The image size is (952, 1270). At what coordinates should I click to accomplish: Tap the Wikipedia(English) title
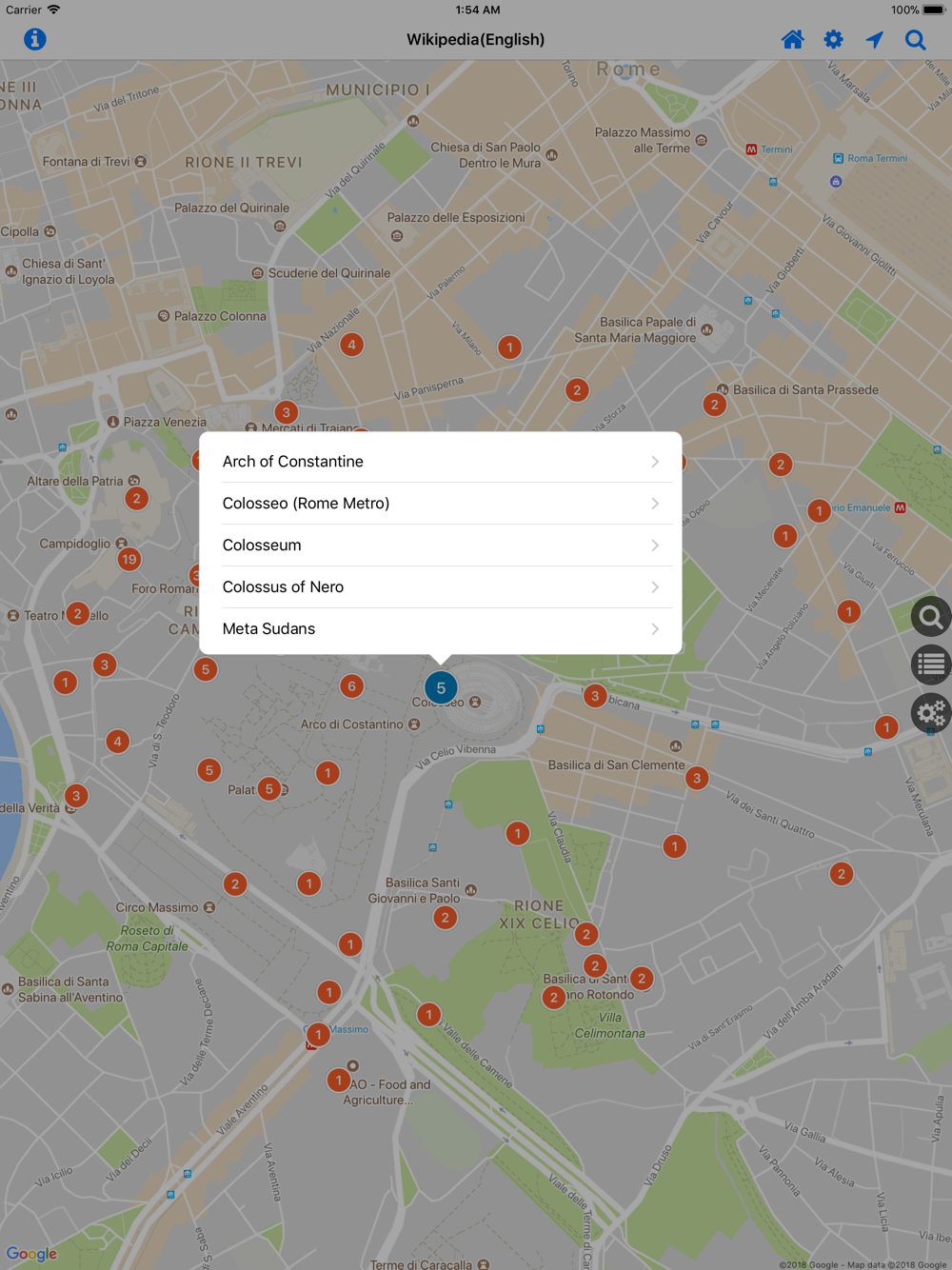tap(476, 39)
